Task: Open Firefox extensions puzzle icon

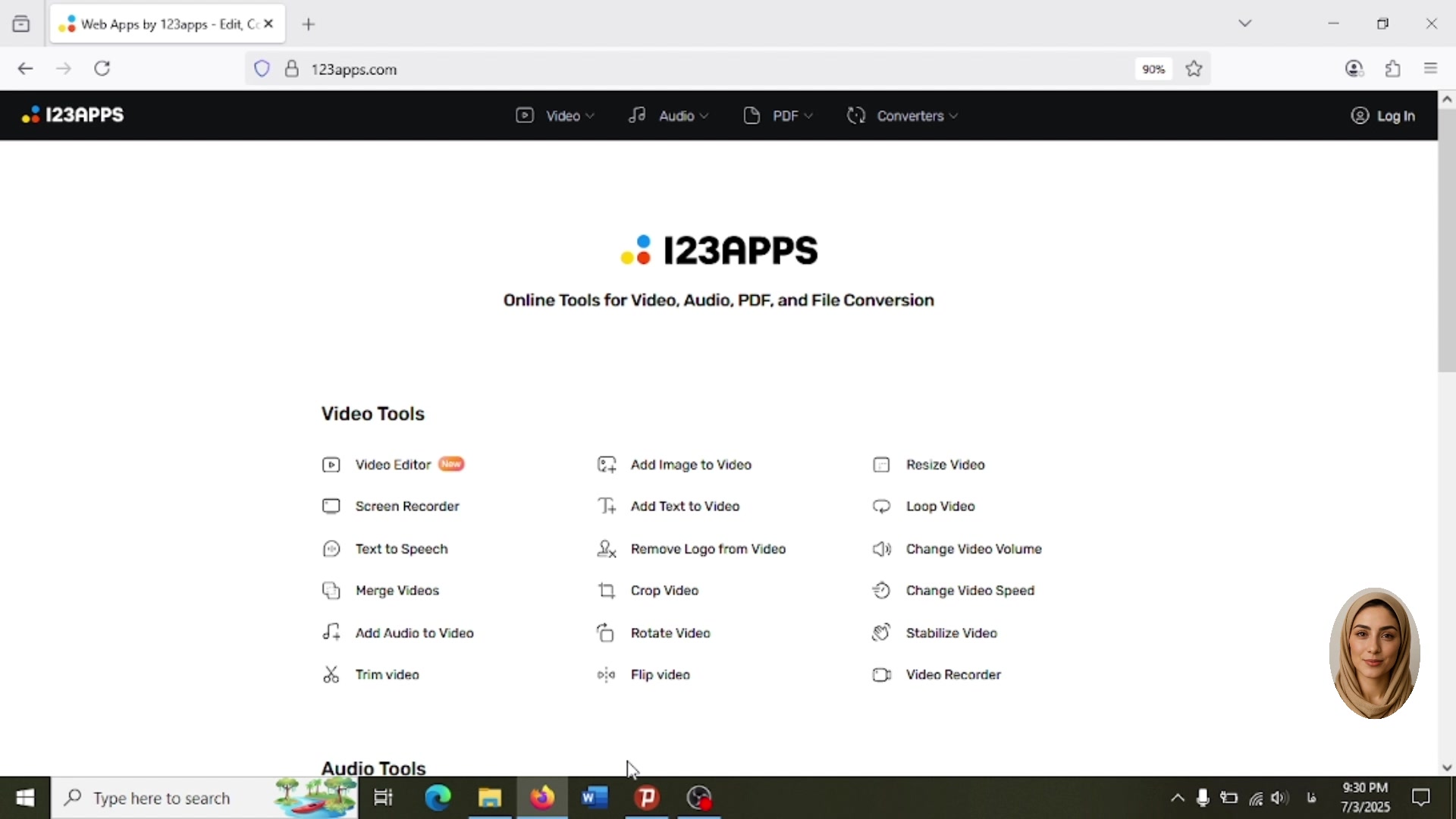Action: tap(1393, 69)
